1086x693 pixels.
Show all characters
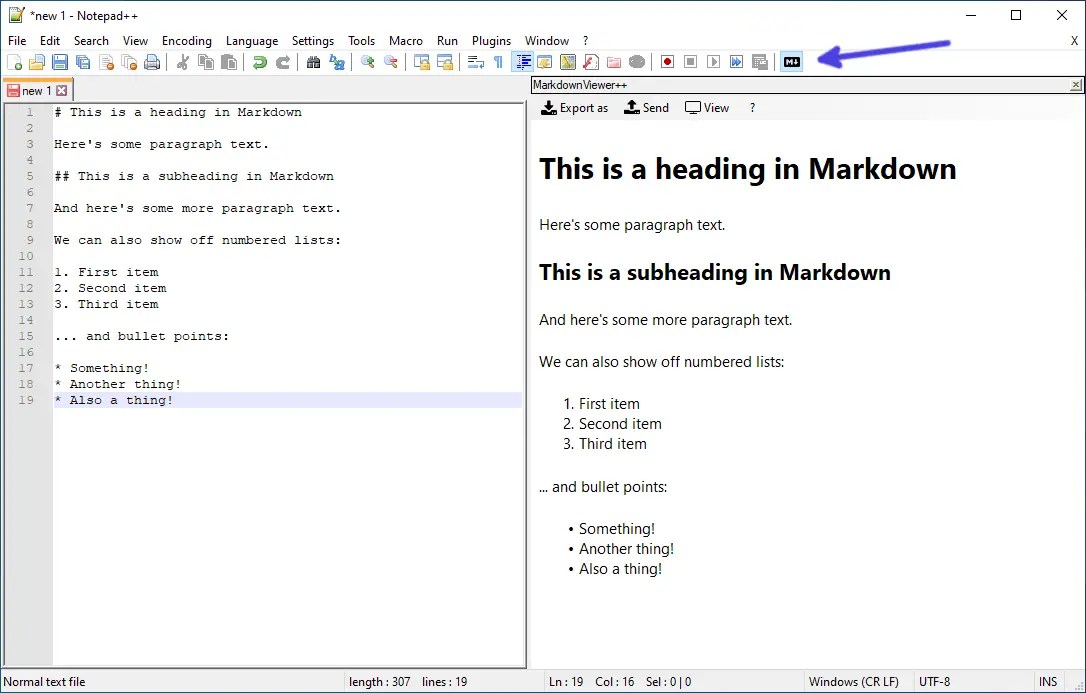pos(497,61)
